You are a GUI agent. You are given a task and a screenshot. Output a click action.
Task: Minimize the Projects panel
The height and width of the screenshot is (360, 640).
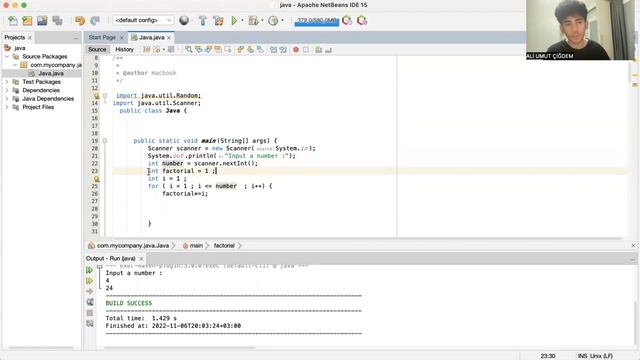click(x=76, y=38)
